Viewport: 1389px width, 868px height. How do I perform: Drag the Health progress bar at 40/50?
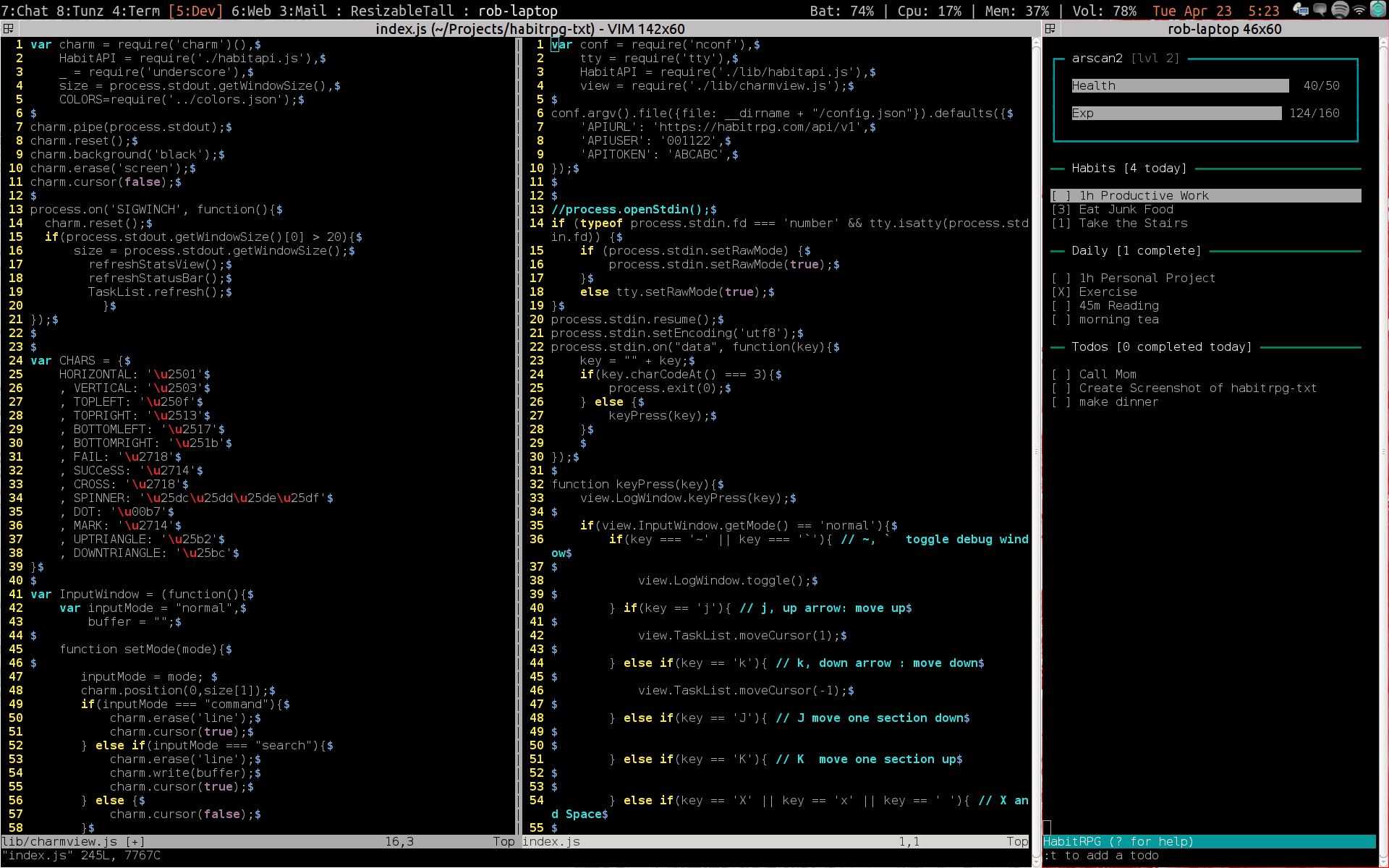point(1180,85)
